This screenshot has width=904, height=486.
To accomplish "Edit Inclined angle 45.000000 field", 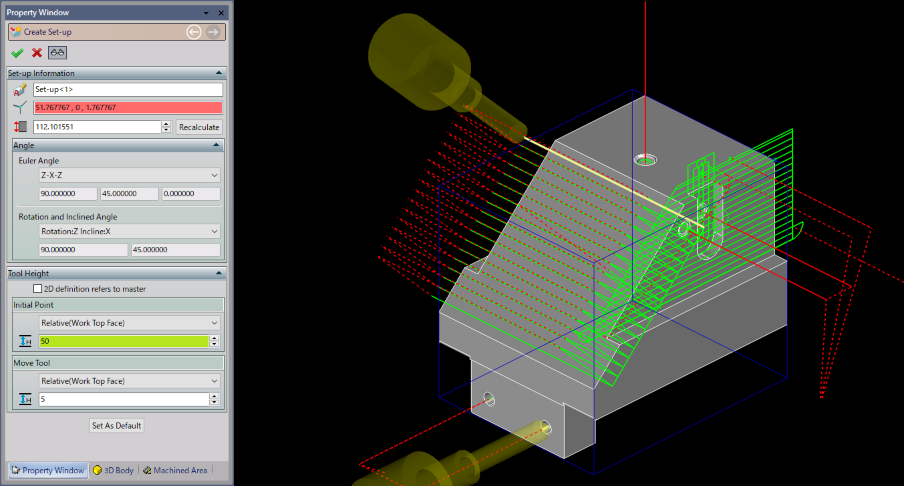I will click(x=176, y=250).
